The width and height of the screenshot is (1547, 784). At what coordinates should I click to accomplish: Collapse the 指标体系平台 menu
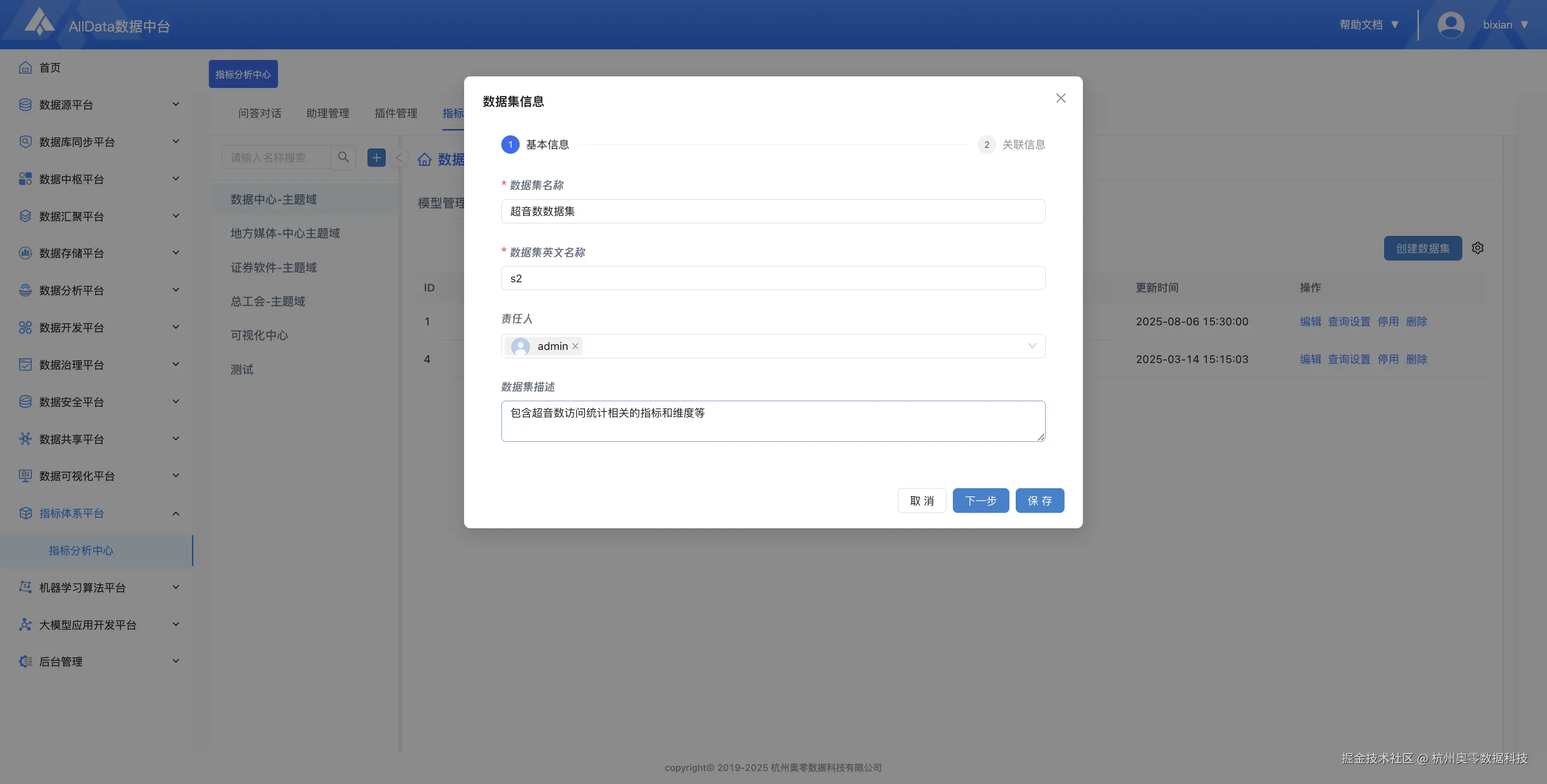175,513
